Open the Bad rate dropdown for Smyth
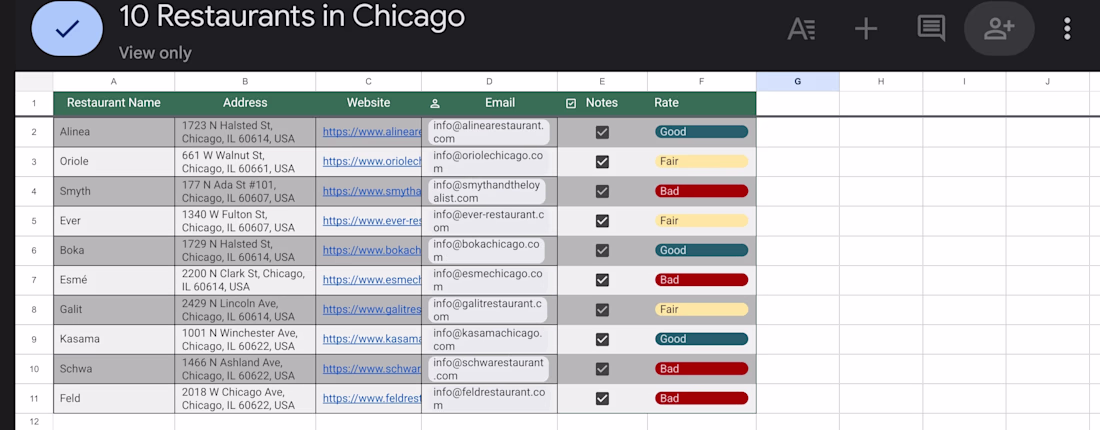Screen dimensions: 1100x430 702,191
